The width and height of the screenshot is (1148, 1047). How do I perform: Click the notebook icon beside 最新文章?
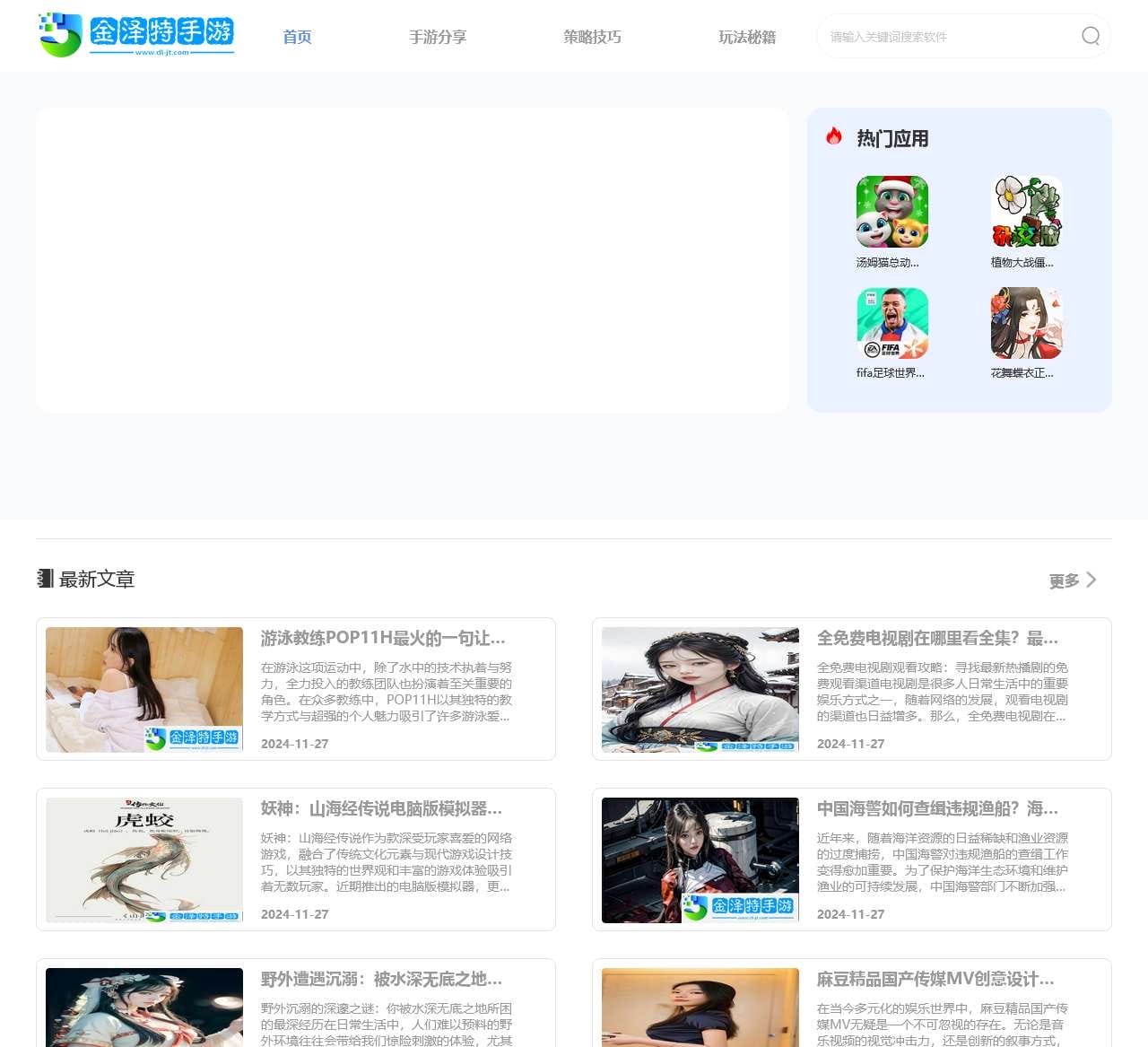[x=45, y=579]
